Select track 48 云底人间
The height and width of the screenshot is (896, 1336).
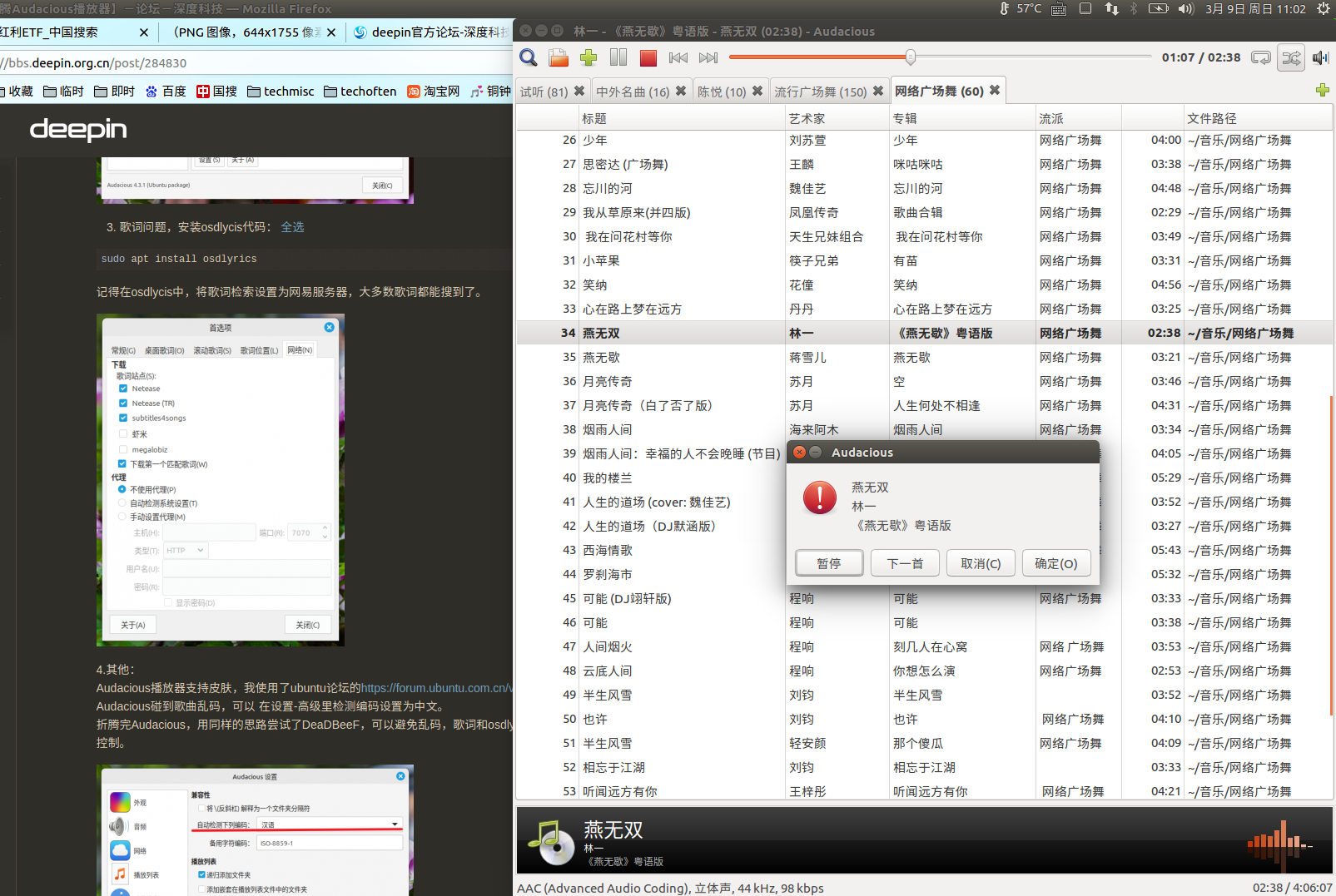pyautogui.click(x=924, y=671)
